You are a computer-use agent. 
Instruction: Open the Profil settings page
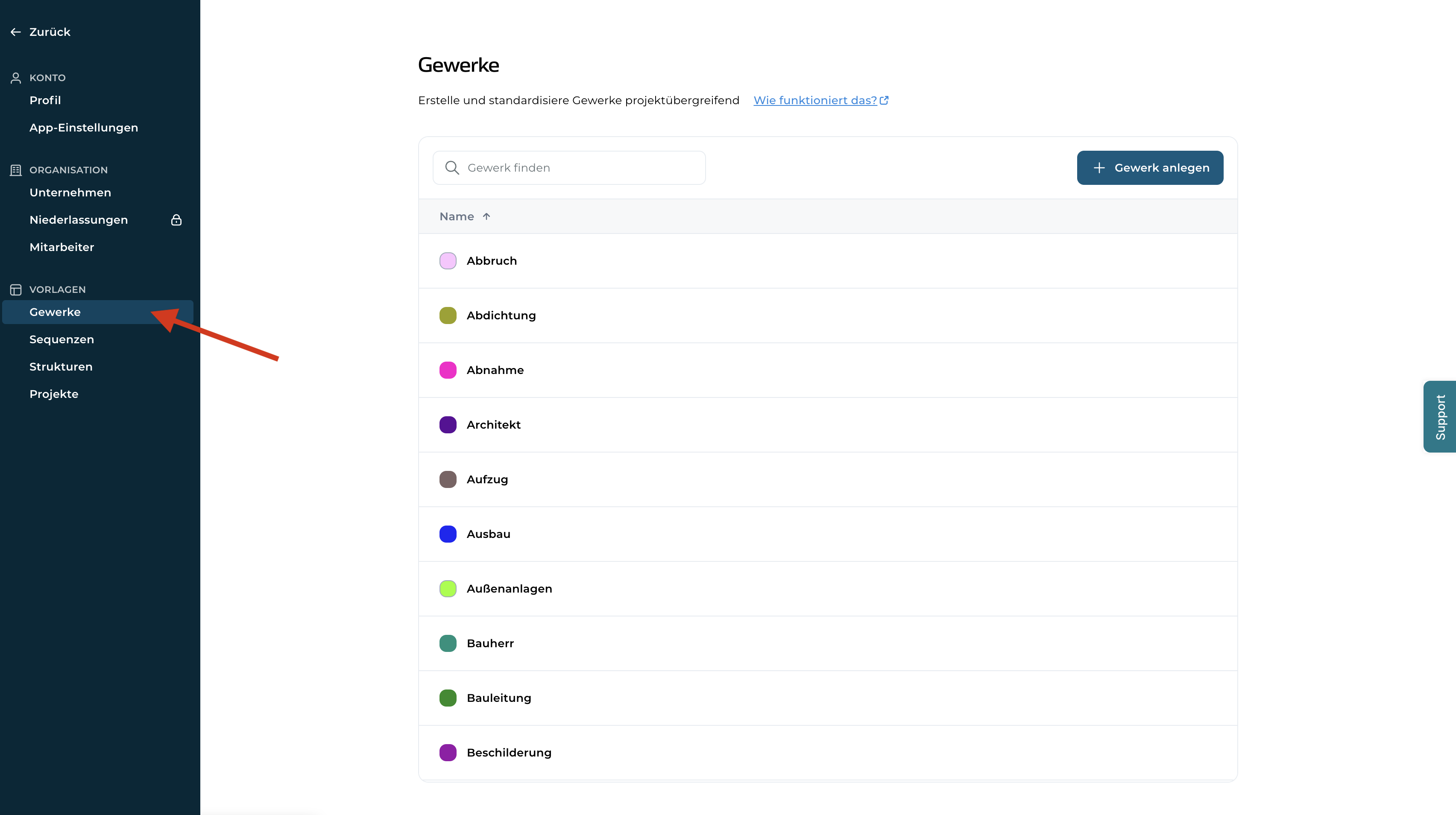point(45,100)
